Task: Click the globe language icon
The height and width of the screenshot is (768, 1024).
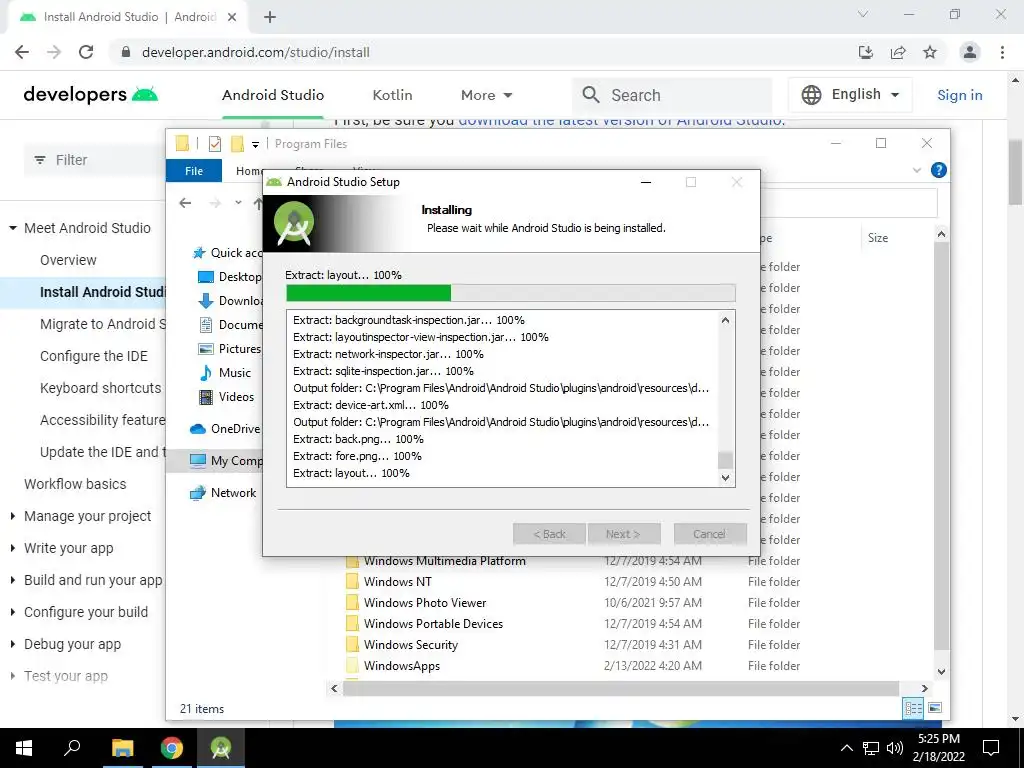Action: (x=811, y=95)
